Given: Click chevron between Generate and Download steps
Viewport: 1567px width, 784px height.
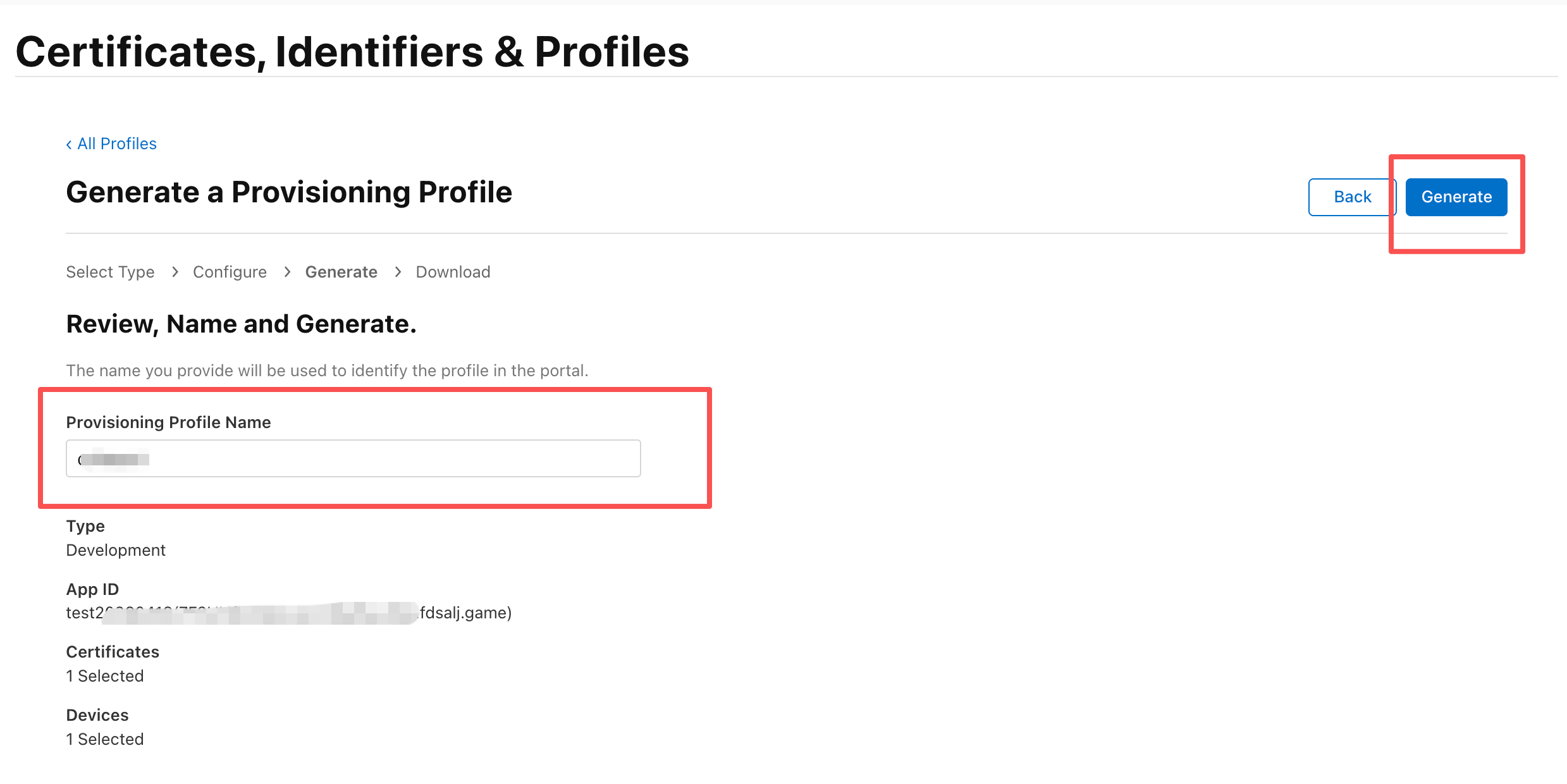Looking at the screenshot, I should (x=398, y=272).
